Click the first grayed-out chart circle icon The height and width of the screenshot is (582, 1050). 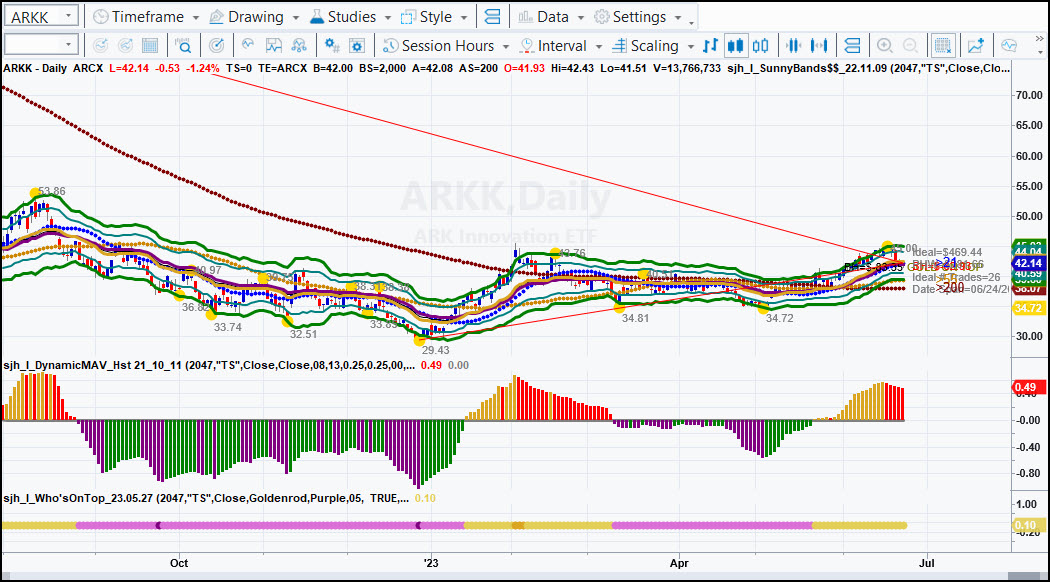pos(100,46)
